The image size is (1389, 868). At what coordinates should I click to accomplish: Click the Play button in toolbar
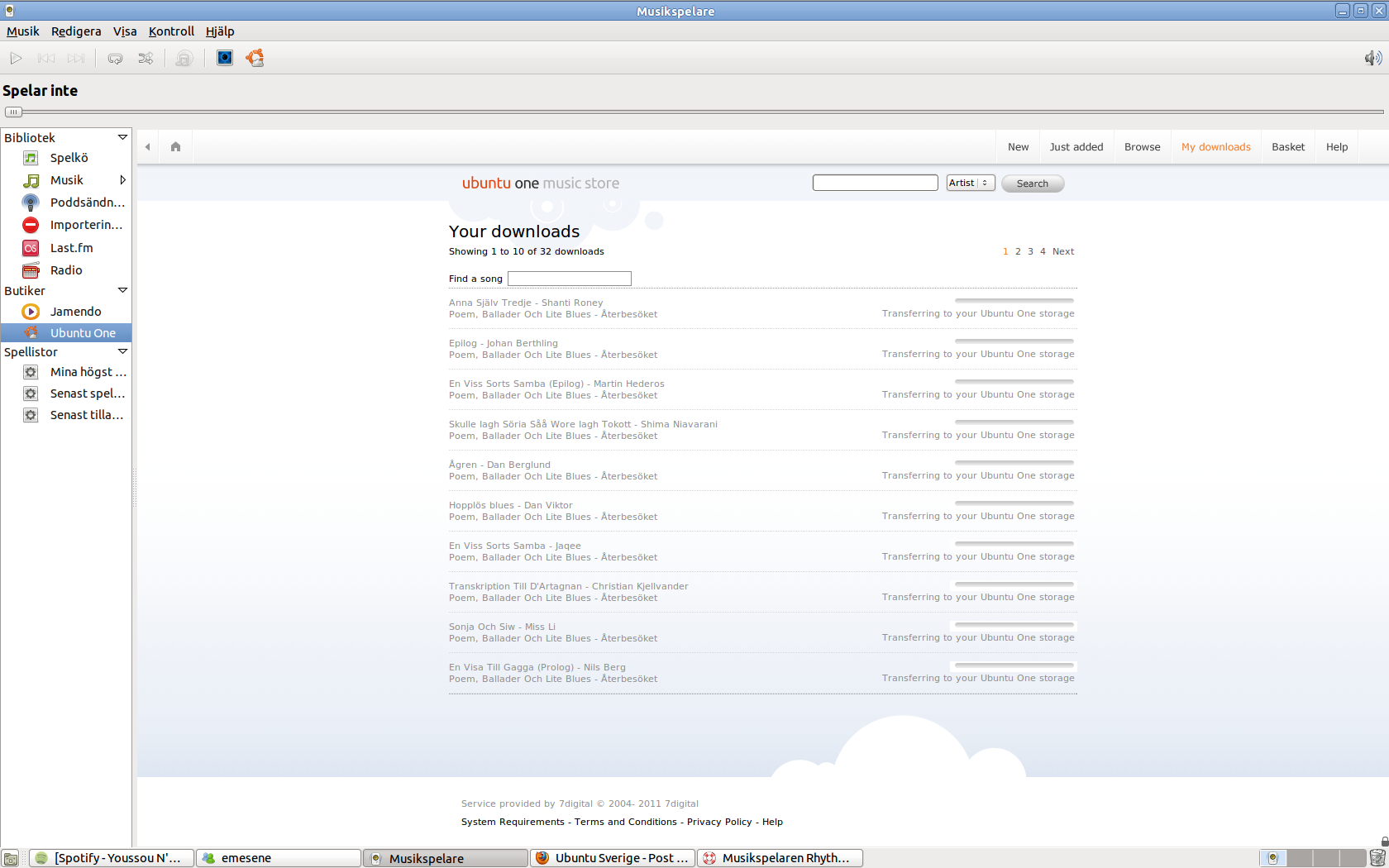point(16,58)
